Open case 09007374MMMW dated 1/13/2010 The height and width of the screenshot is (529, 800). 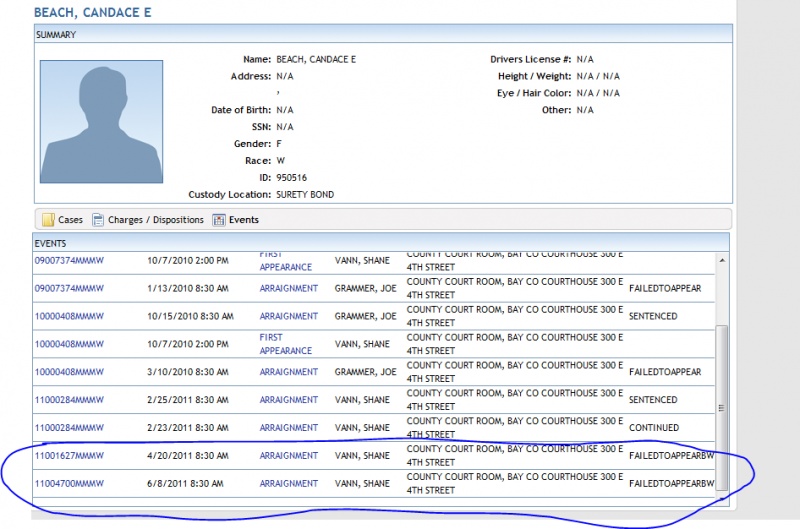click(x=69, y=288)
